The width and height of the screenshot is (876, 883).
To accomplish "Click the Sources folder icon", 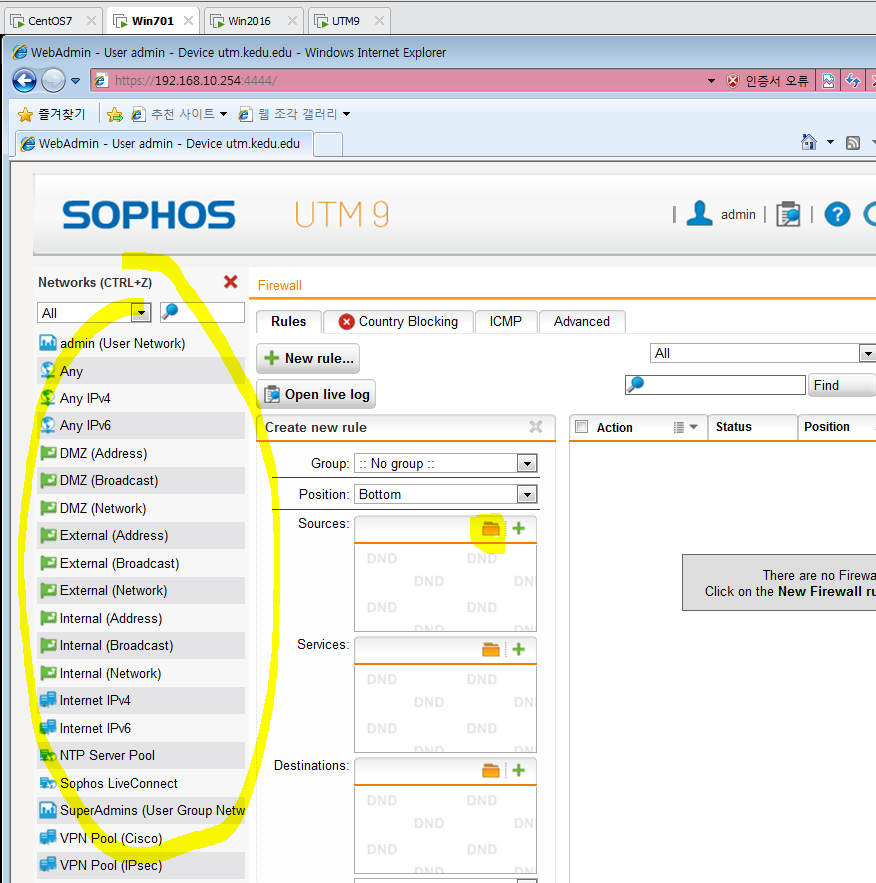I will point(491,529).
